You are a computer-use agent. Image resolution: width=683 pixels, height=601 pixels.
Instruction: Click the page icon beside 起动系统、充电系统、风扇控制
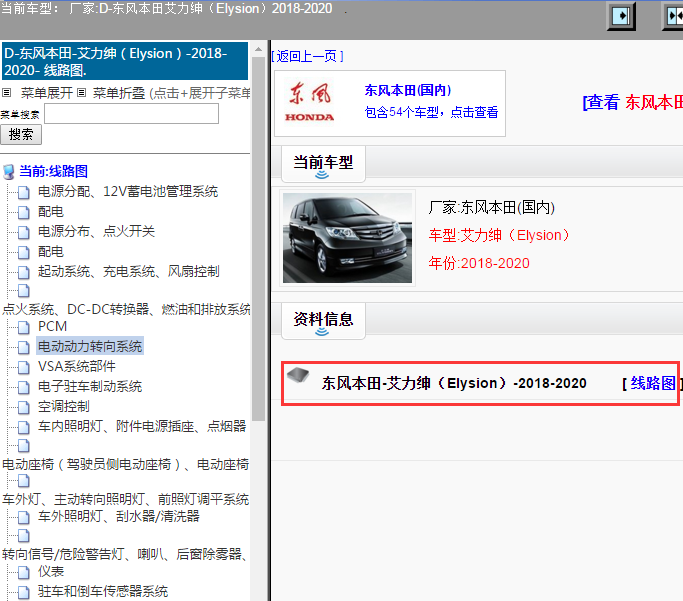coord(24,272)
